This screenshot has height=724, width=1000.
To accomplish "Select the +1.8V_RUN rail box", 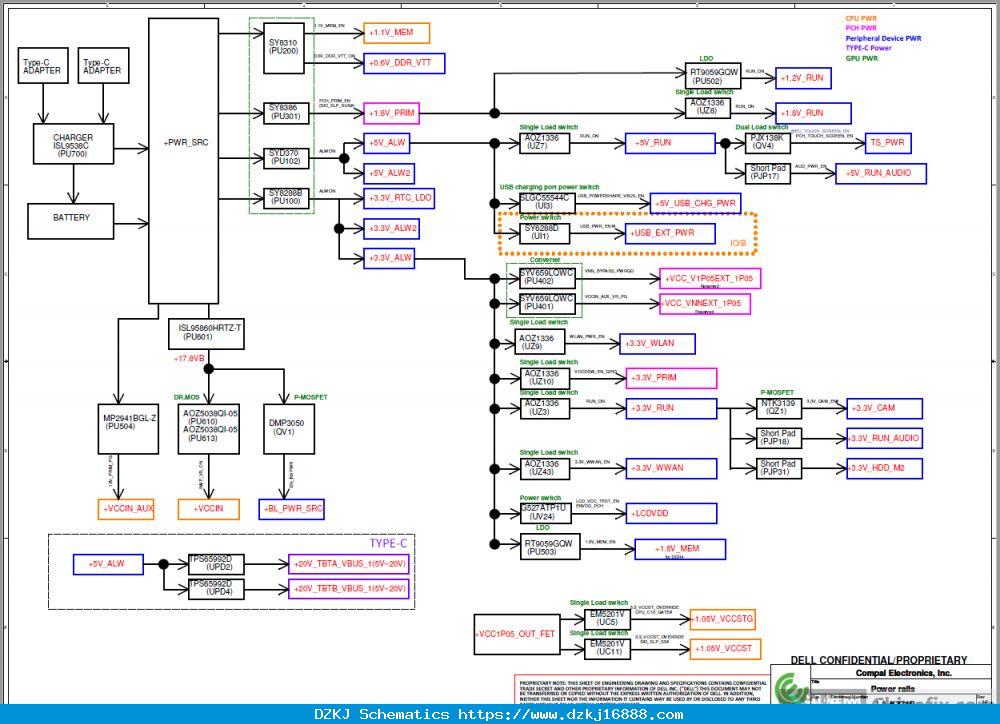I will [x=813, y=113].
